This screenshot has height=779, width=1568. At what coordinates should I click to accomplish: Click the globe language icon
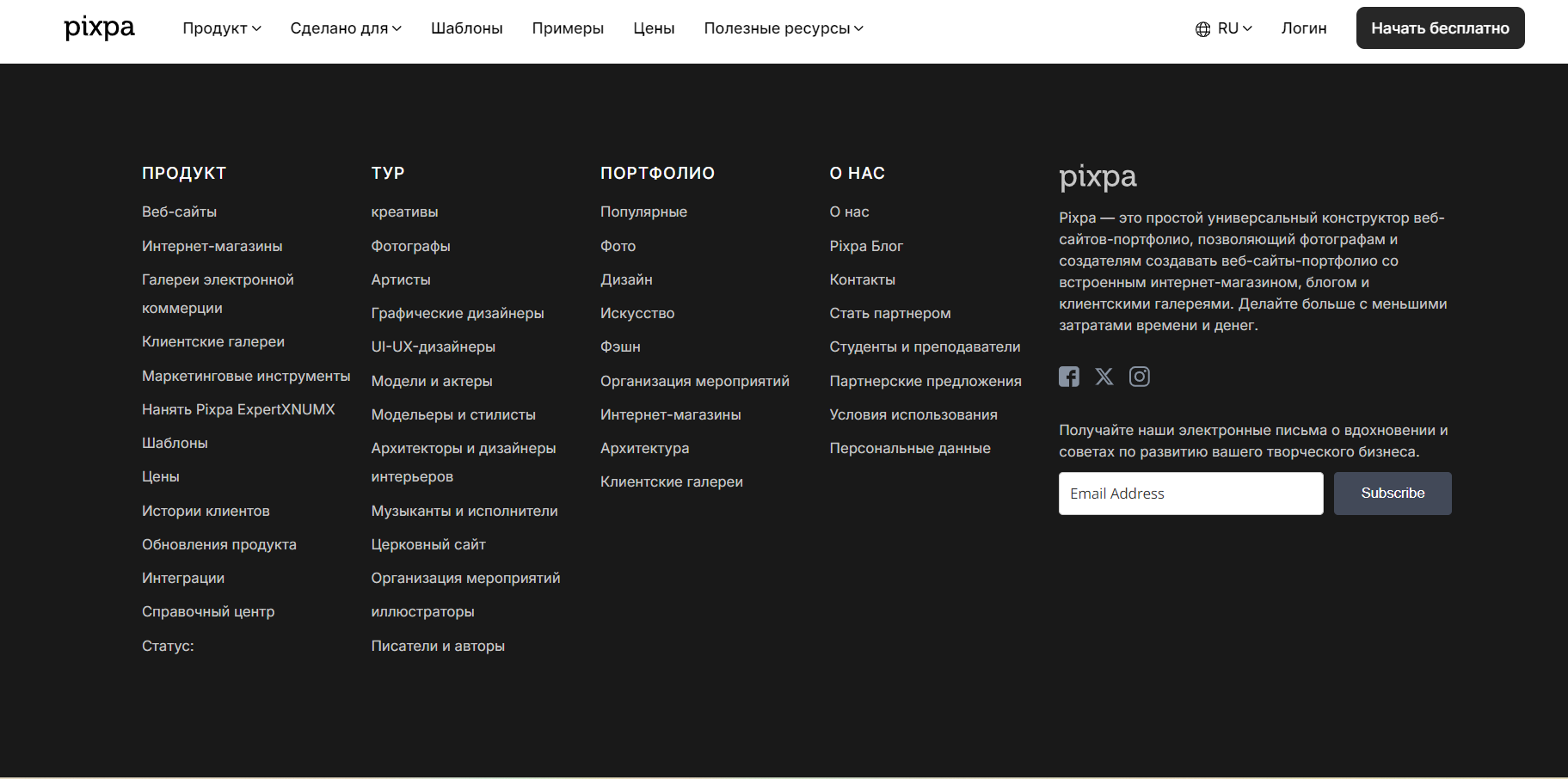tap(1202, 29)
